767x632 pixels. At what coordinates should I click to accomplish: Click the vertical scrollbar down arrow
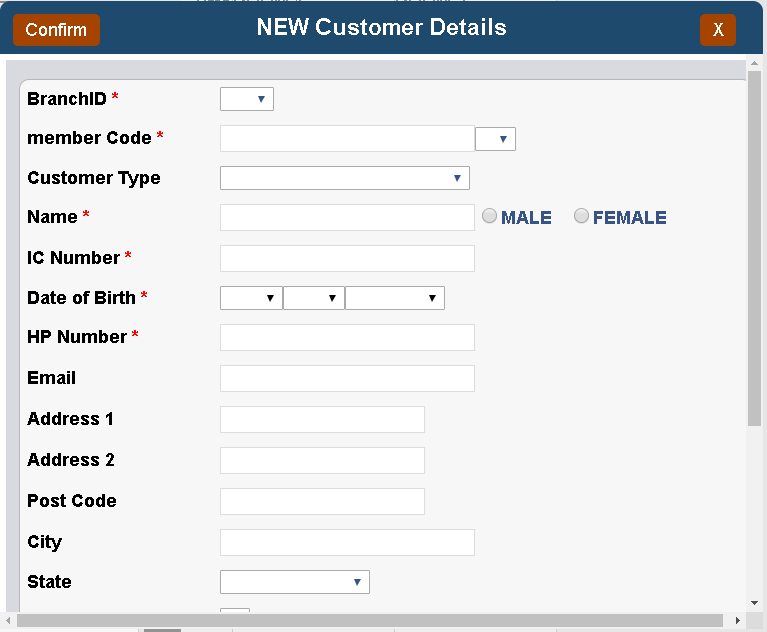click(x=754, y=603)
